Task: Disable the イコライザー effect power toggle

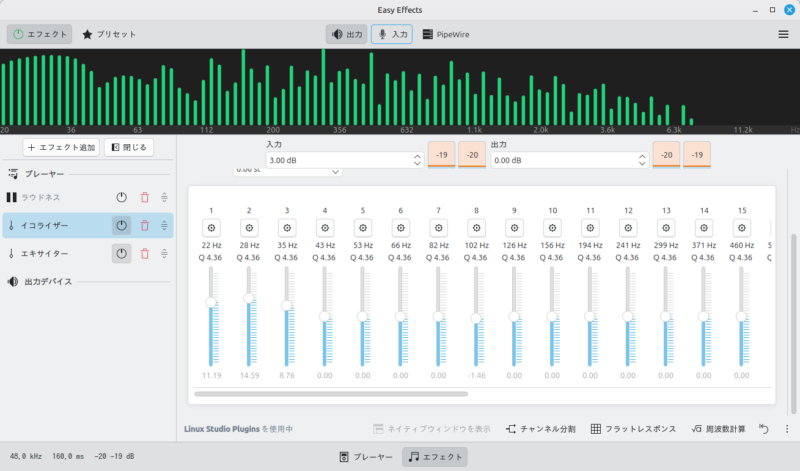Action: (x=121, y=226)
